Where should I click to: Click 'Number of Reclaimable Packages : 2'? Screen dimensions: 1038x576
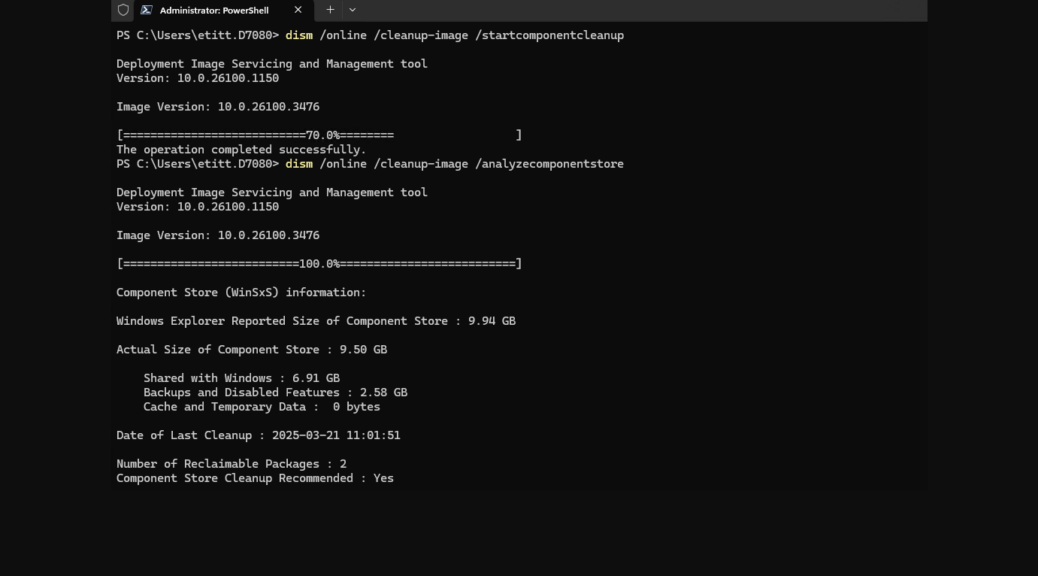pos(232,464)
